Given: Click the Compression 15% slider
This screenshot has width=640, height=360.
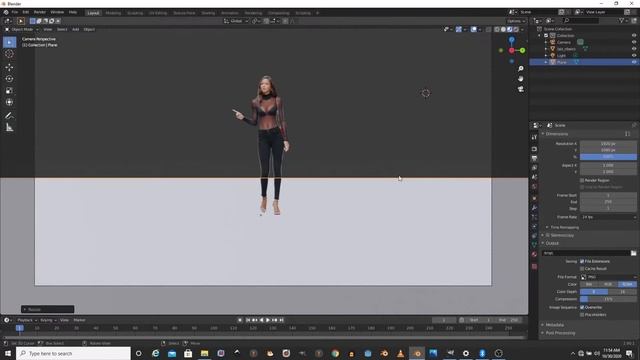Looking at the screenshot, I should 608,299.
